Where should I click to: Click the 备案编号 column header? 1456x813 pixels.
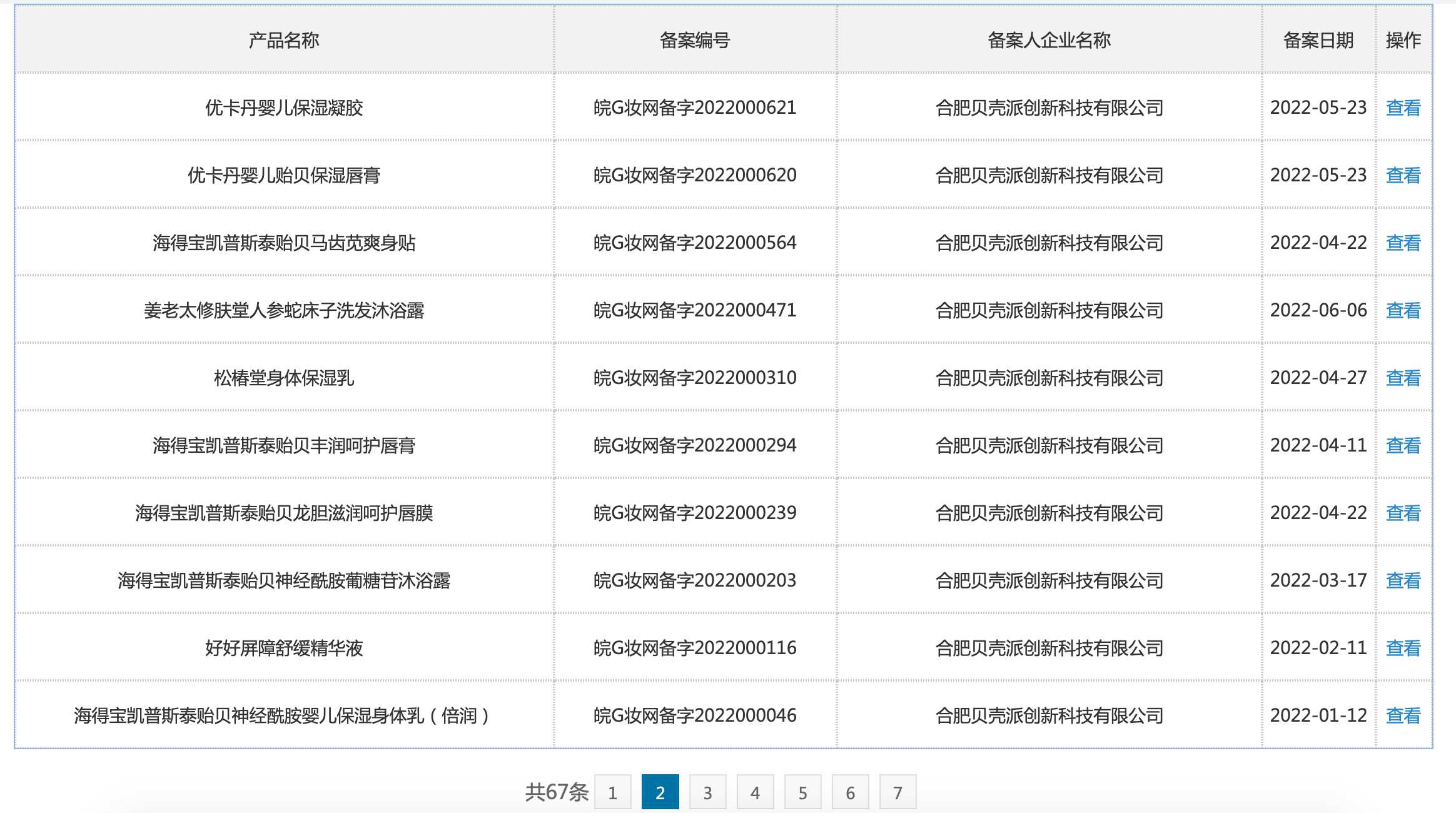coord(695,40)
